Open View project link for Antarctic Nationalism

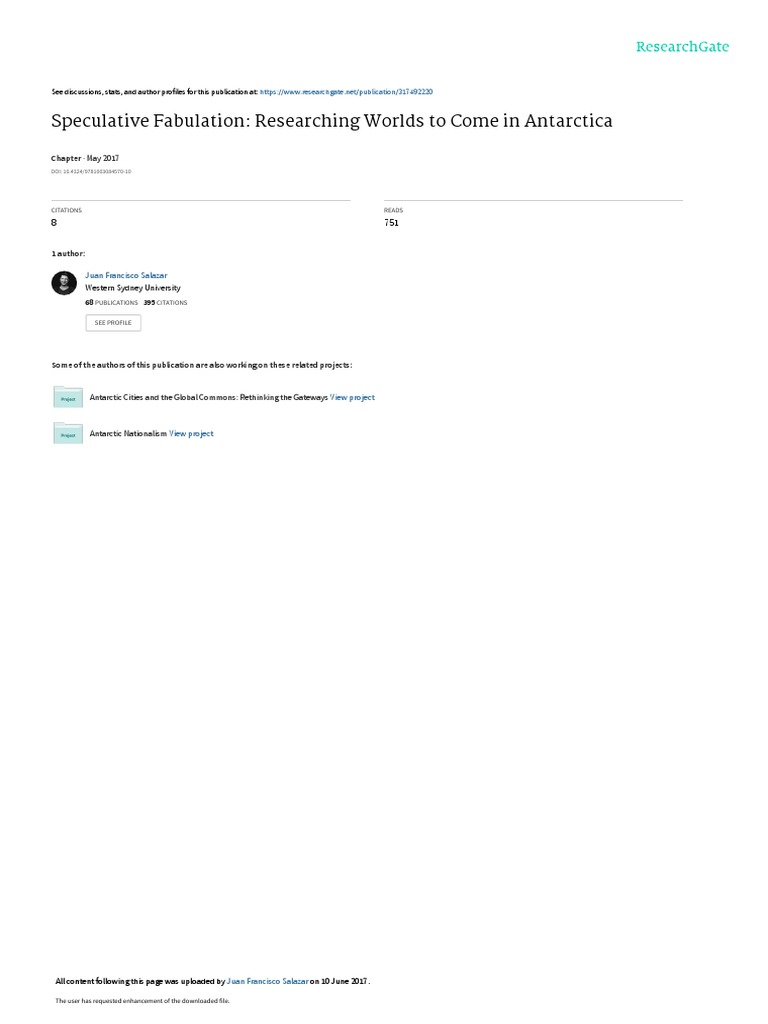click(x=191, y=434)
